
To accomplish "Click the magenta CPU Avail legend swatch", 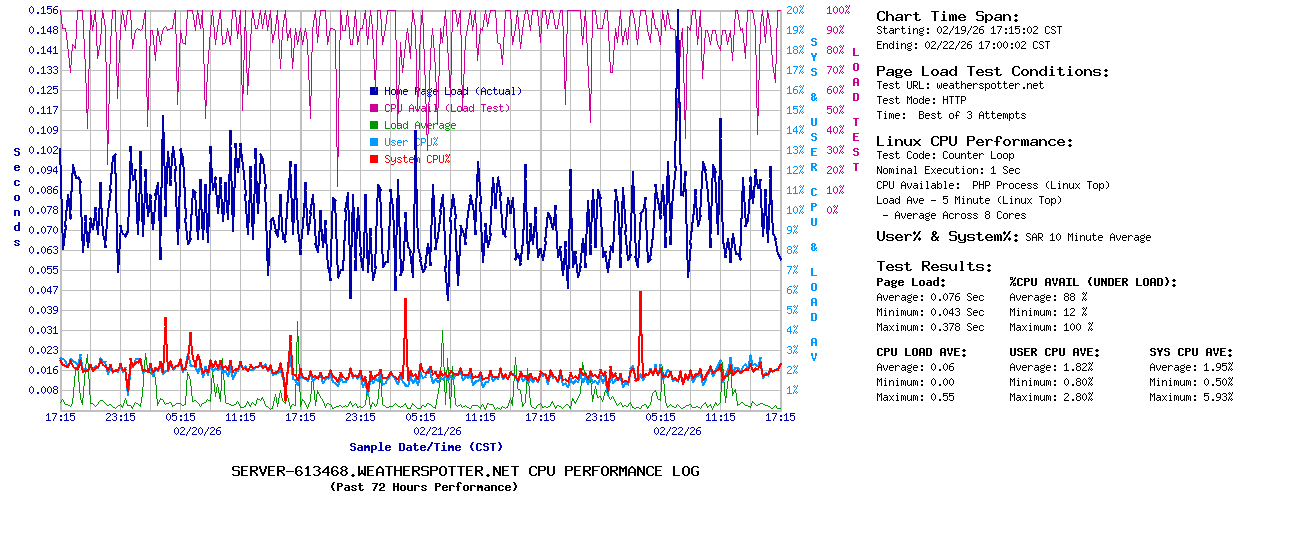I will 374,108.
